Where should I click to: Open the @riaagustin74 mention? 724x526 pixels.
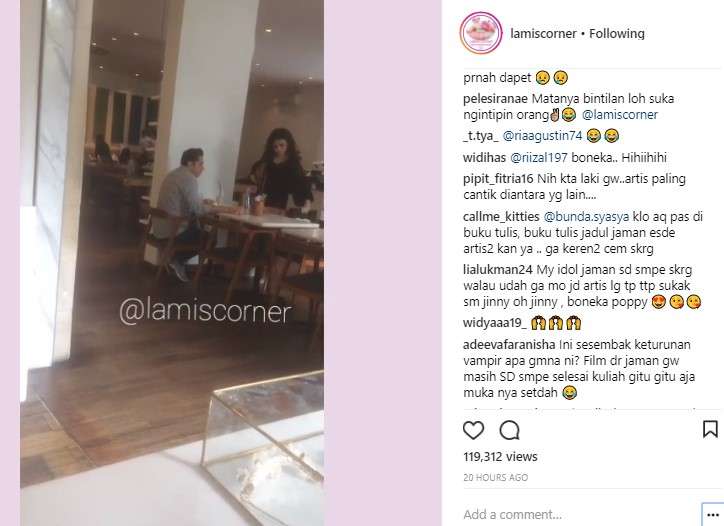pyautogui.click(x=542, y=136)
